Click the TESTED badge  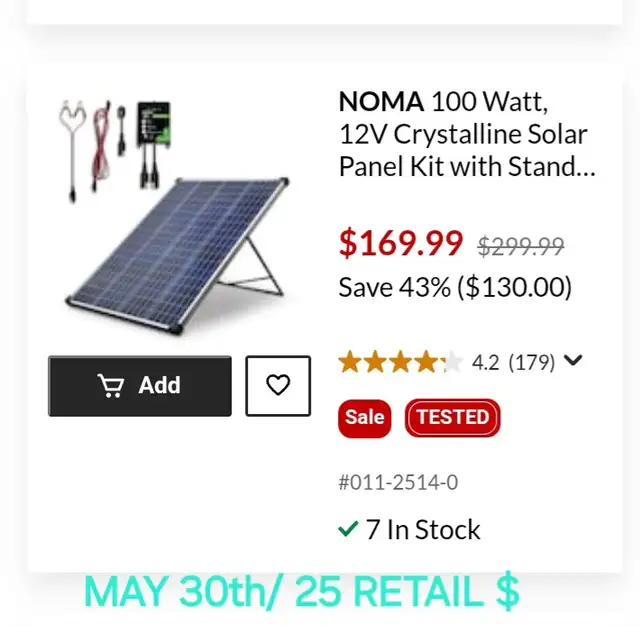452,418
